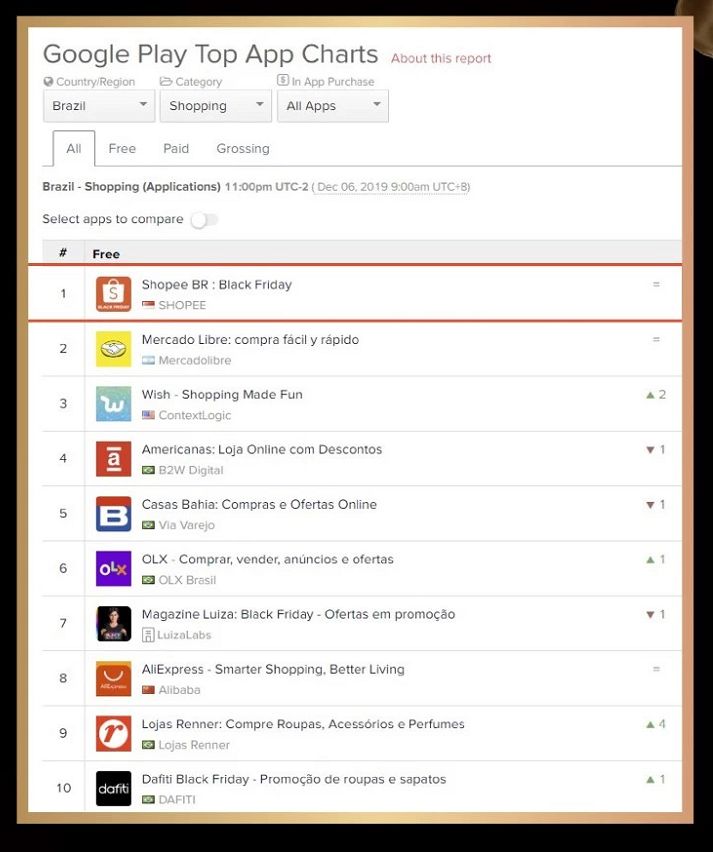Click the China flag beside Alibaba

pos(148,690)
